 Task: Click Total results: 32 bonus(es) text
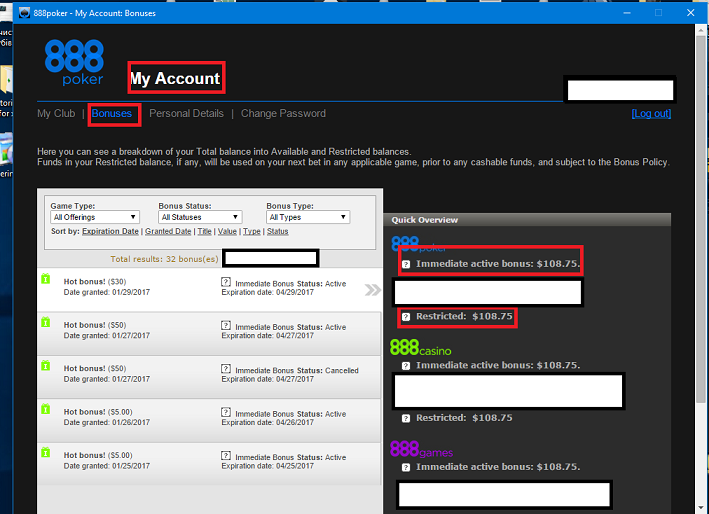tap(164, 259)
